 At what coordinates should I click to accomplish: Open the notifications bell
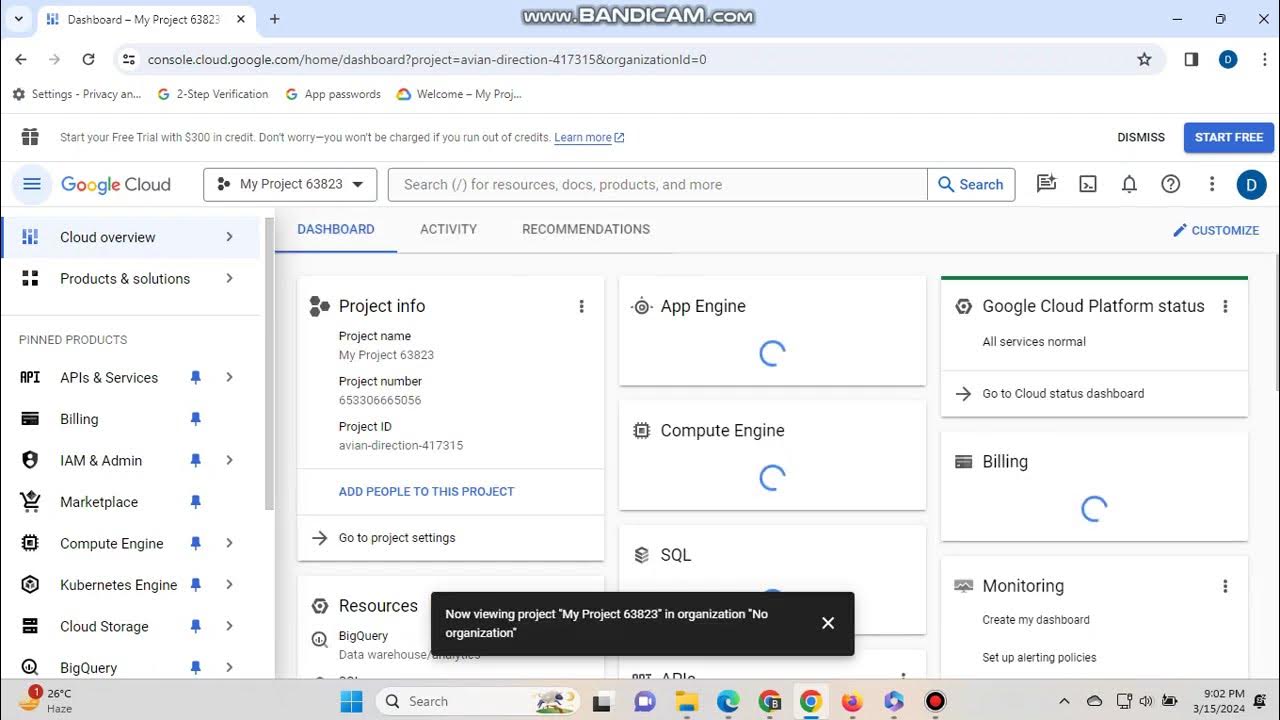click(1129, 184)
